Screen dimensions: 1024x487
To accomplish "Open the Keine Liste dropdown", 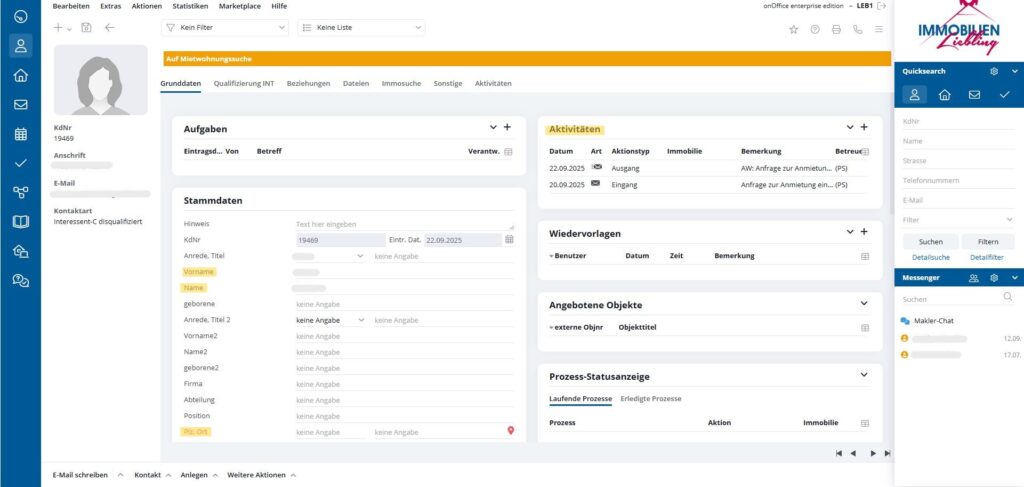I will 361,28.
